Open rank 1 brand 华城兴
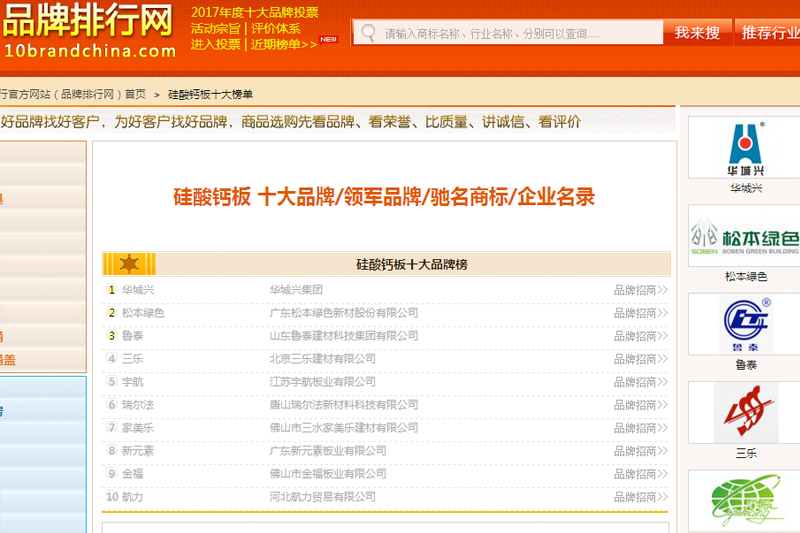This screenshot has height=533, width=800. (x=138, y=290)
